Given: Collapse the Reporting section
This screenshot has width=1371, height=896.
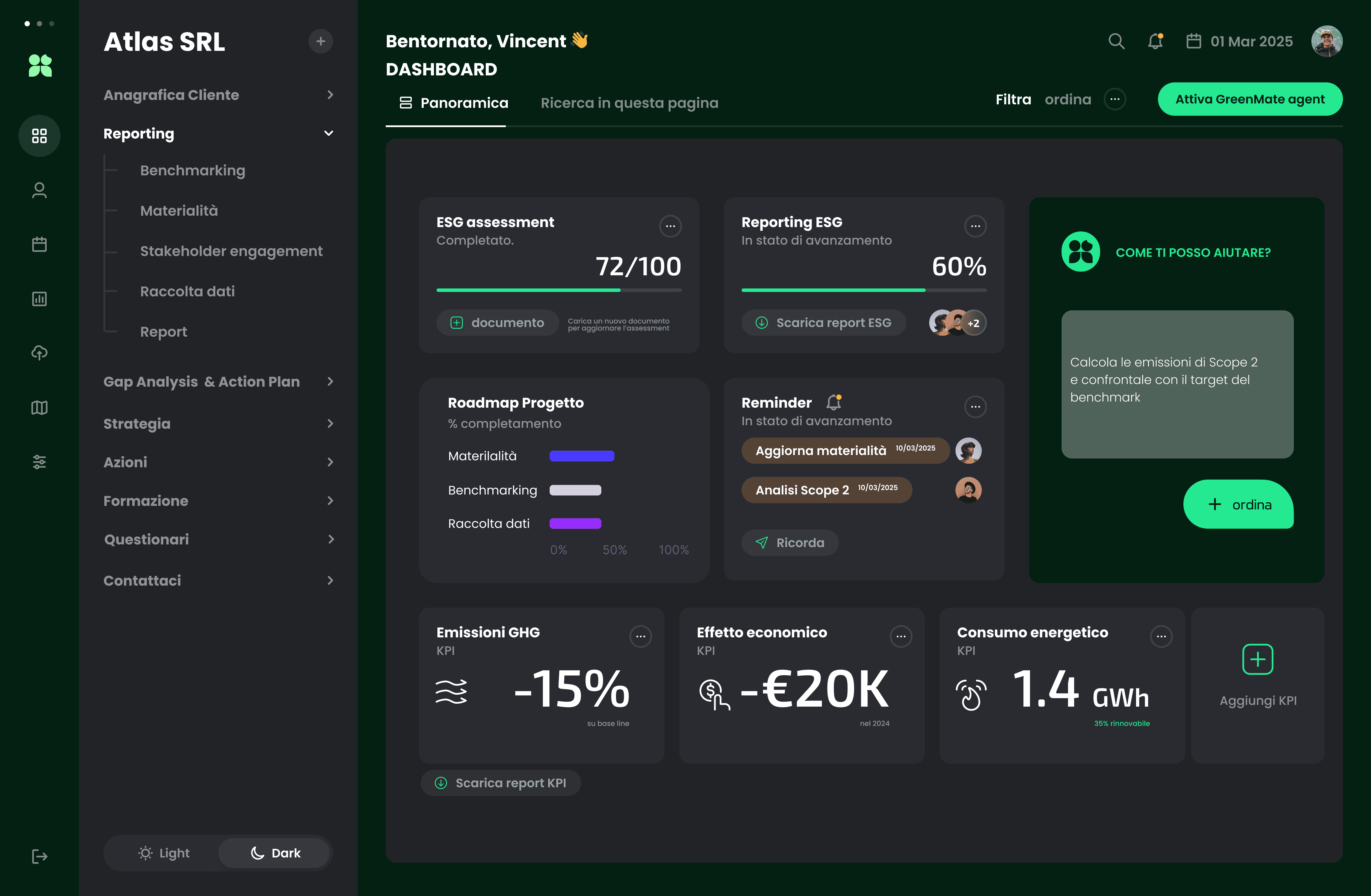Looking at the screenshot, I should click(x=328, y=133).
